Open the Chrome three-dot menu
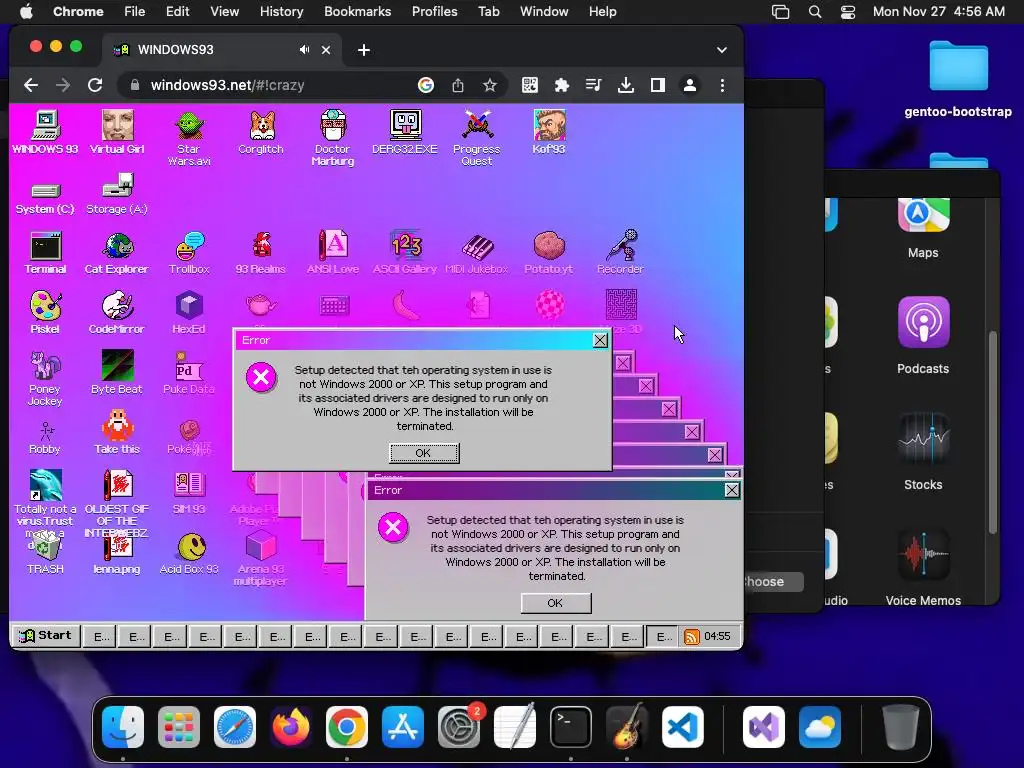 722,85
